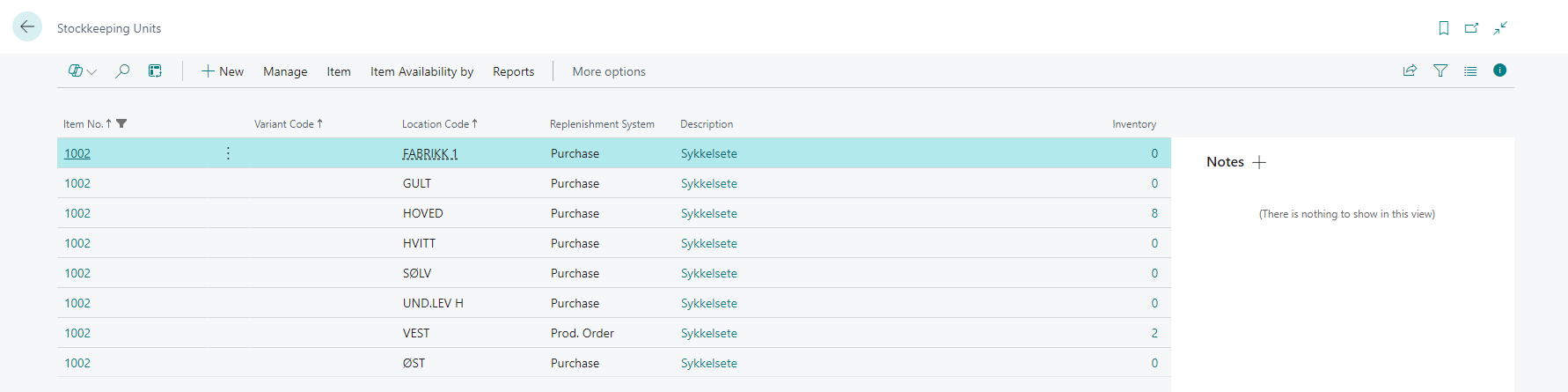Open the Manage menu

285,71
